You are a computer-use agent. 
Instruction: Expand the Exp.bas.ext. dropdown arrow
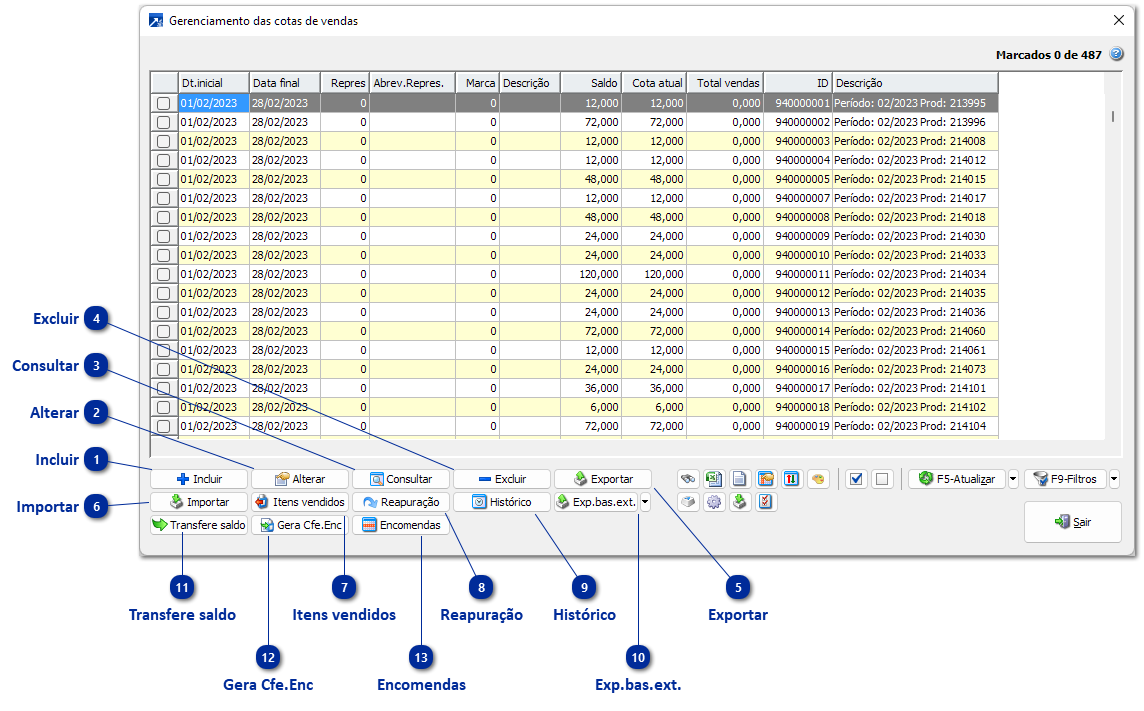(645, 502)
